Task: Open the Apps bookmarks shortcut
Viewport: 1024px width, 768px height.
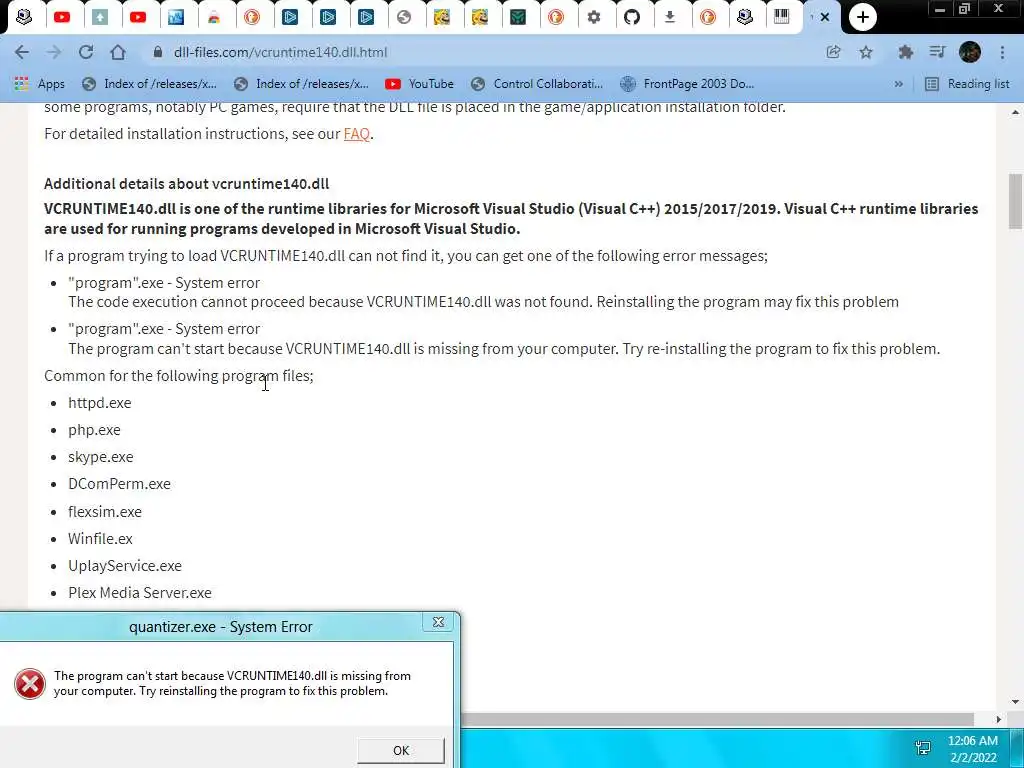Action: pyautogui.click(x=39, y=84)
